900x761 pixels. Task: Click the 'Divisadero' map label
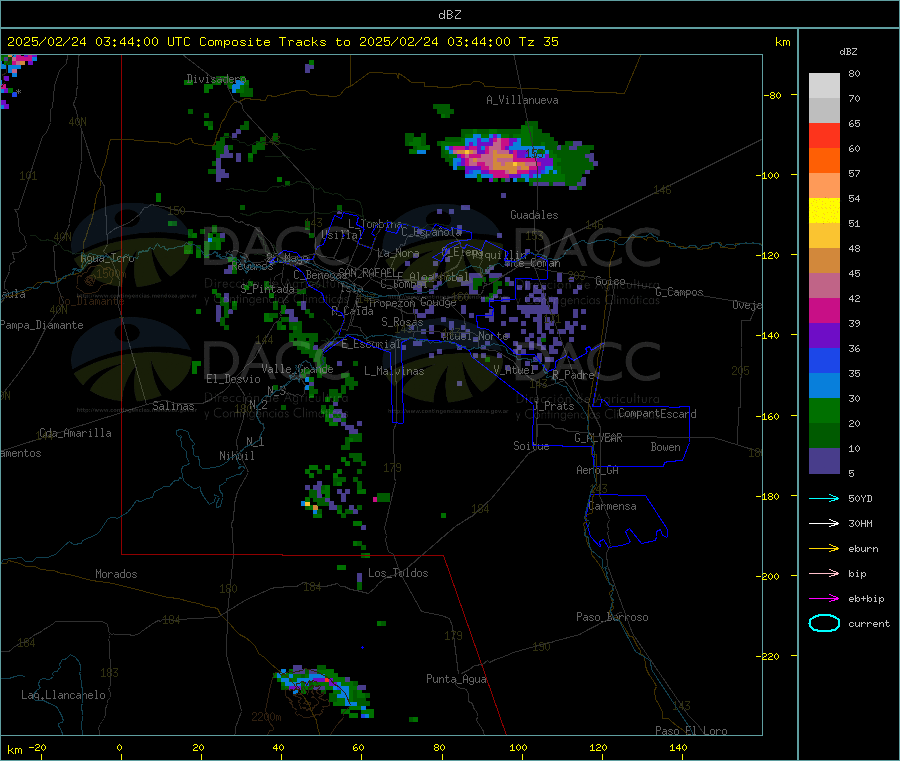216,79
